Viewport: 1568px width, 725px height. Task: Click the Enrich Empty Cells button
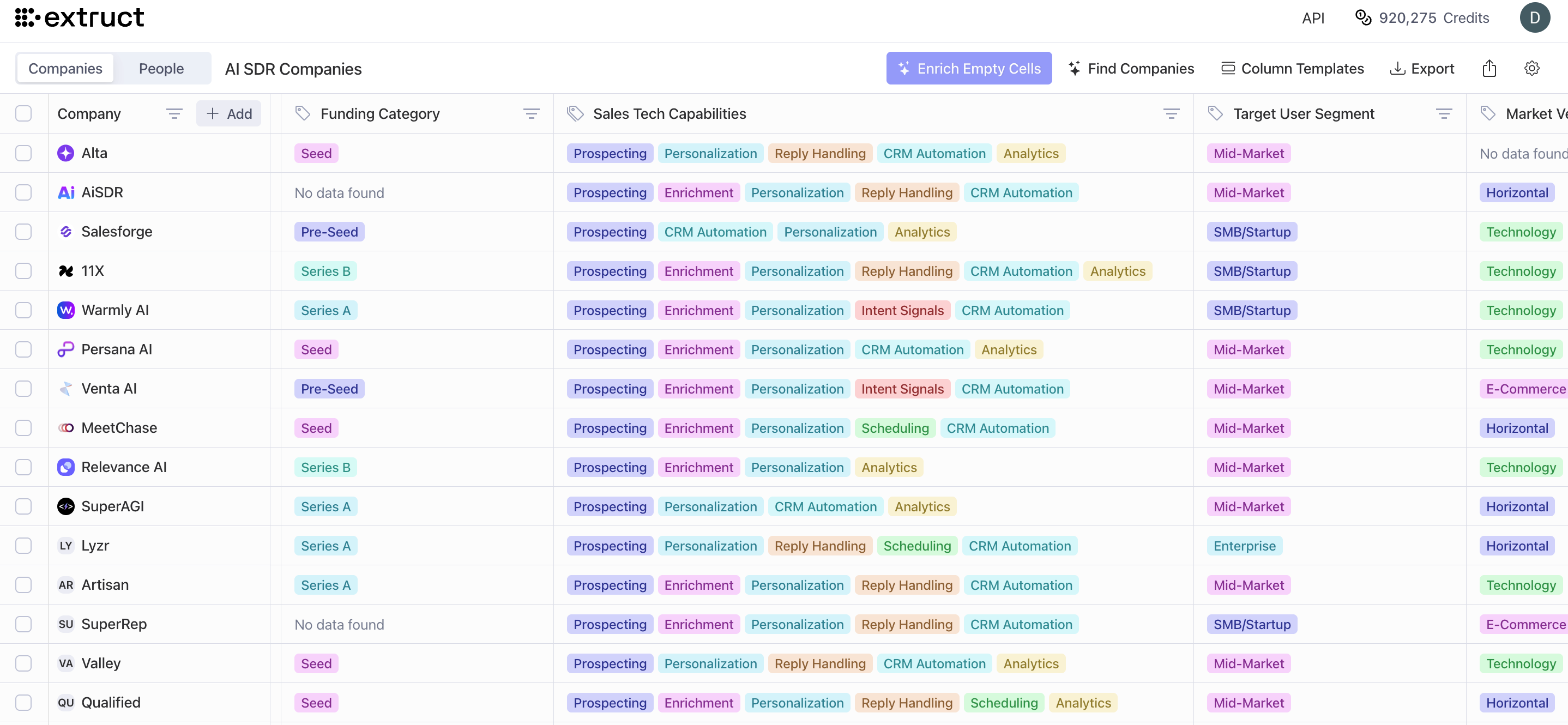(x=968, y=68)
